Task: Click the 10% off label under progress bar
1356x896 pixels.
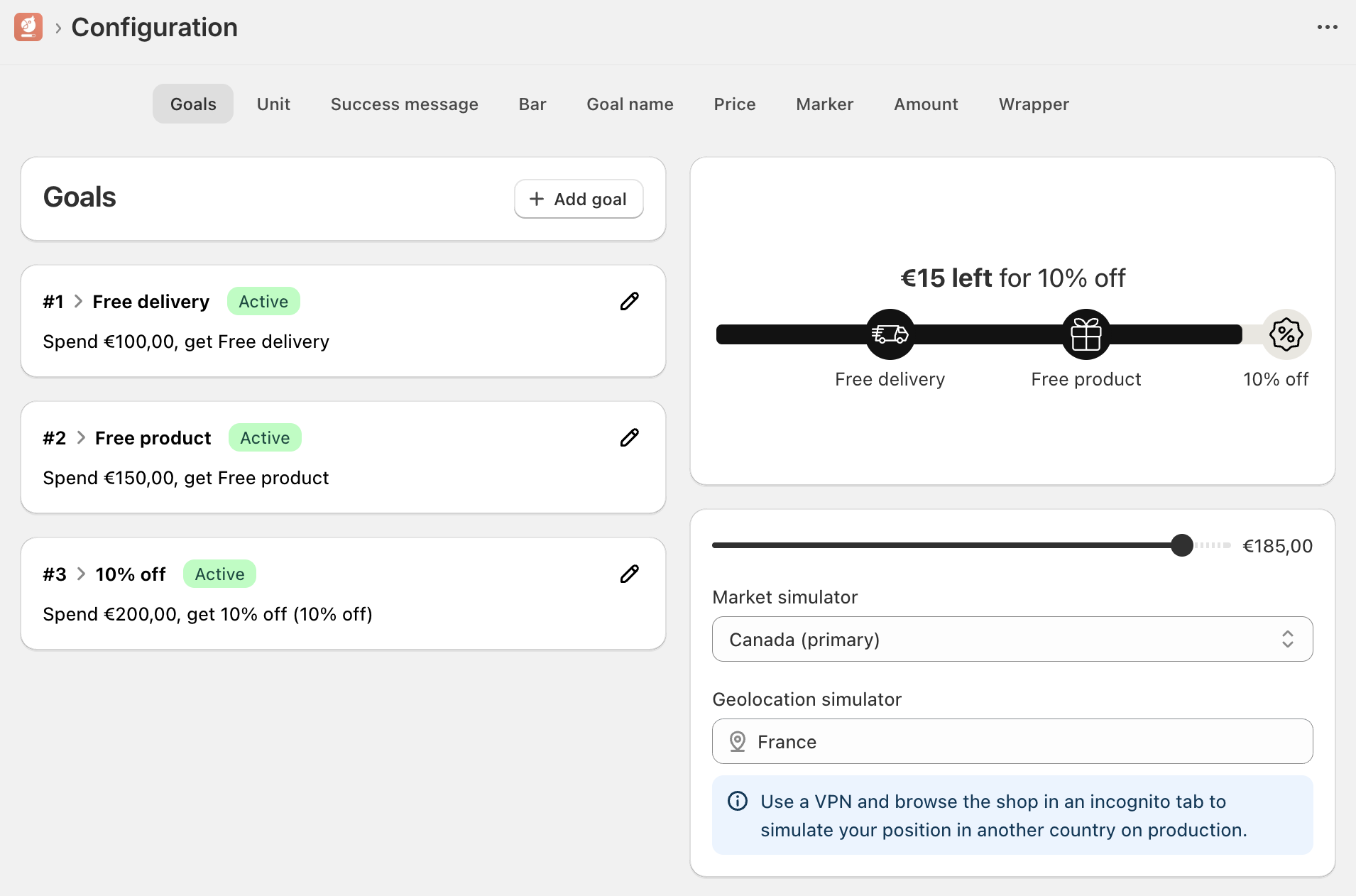Action: 1276,379
